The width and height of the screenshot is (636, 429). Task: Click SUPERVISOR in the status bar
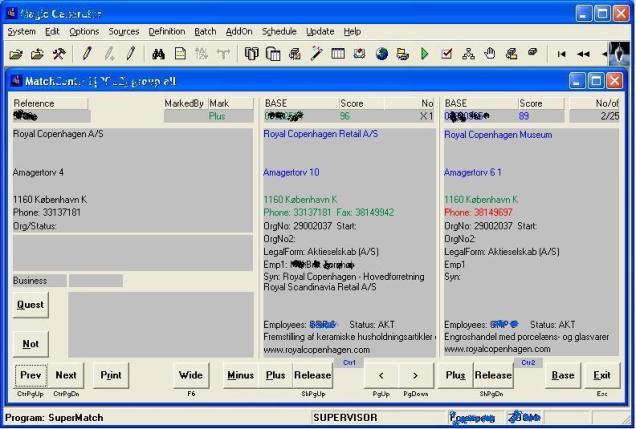[345, 418]
